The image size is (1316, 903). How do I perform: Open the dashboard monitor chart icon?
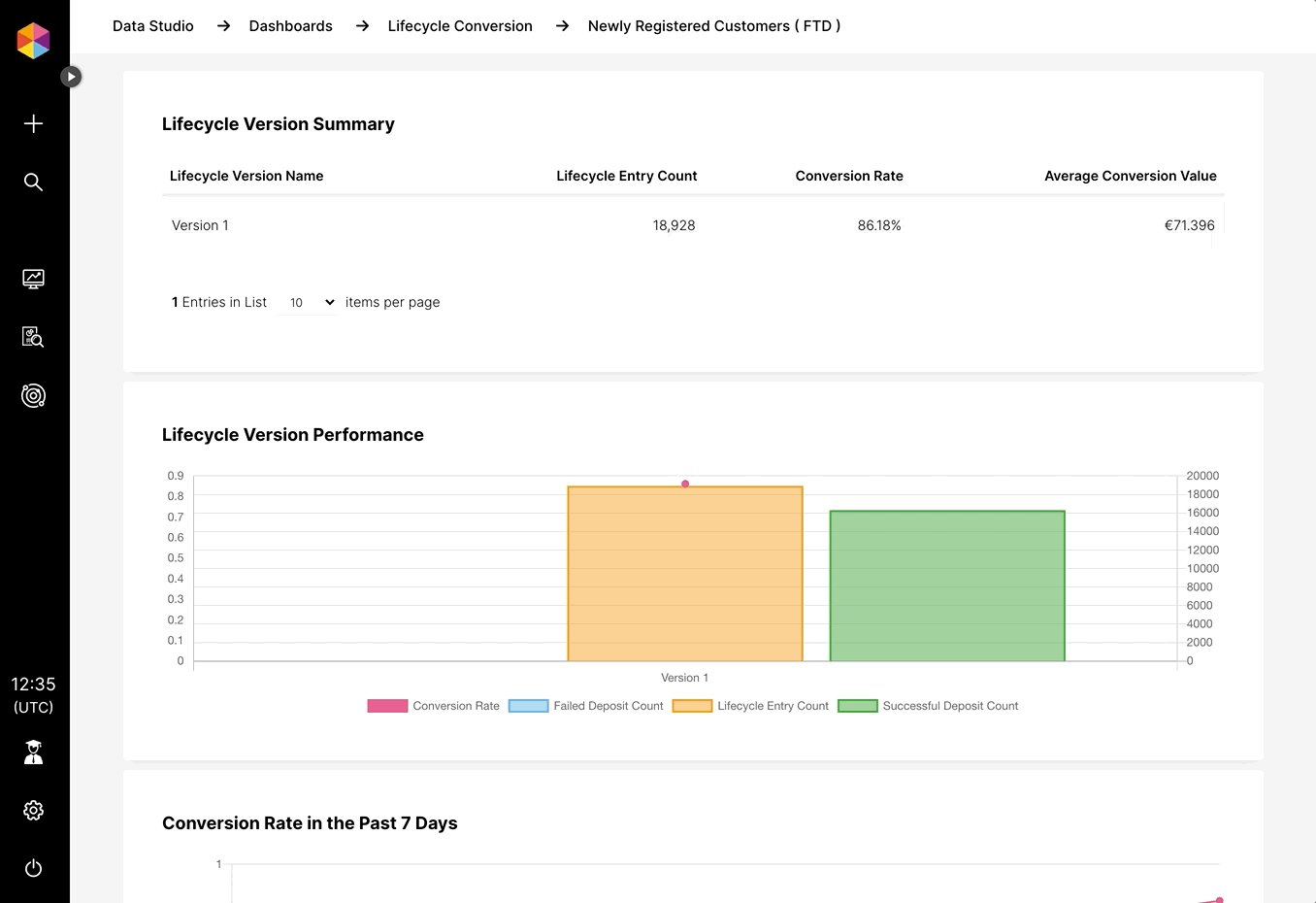(33, 279)
